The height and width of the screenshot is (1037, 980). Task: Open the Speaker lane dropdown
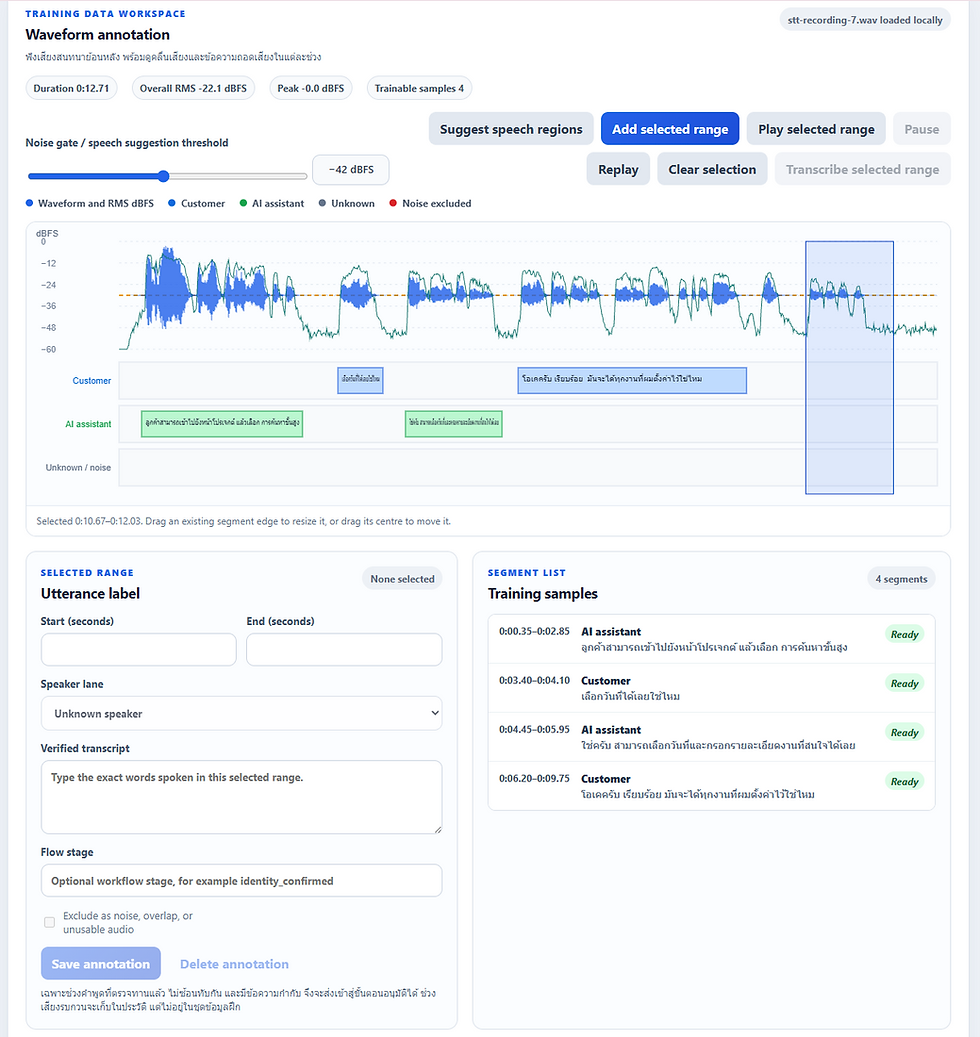(x=241, y=714)
